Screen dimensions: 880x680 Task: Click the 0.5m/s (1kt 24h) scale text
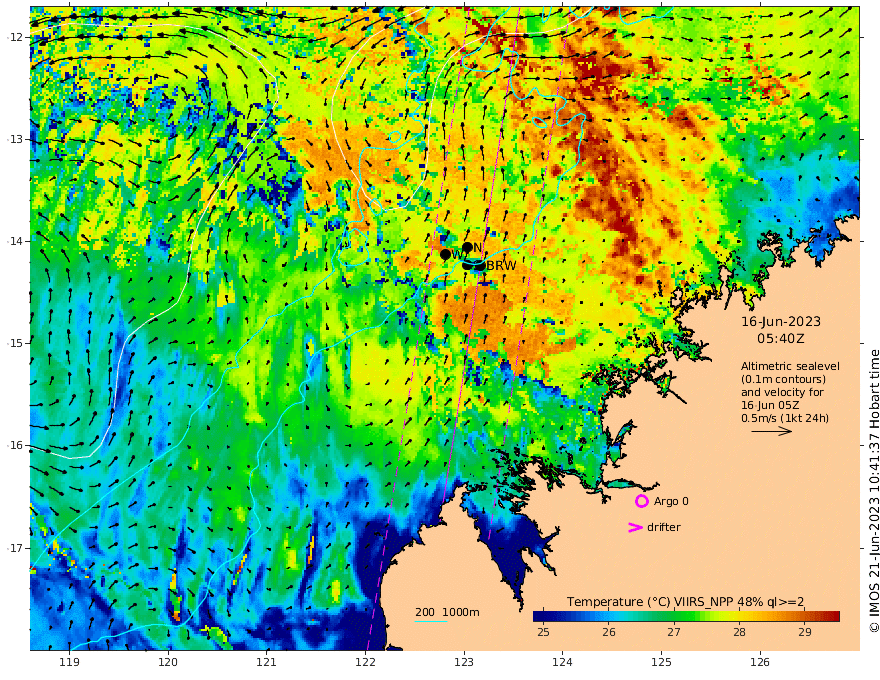[785, 418]
